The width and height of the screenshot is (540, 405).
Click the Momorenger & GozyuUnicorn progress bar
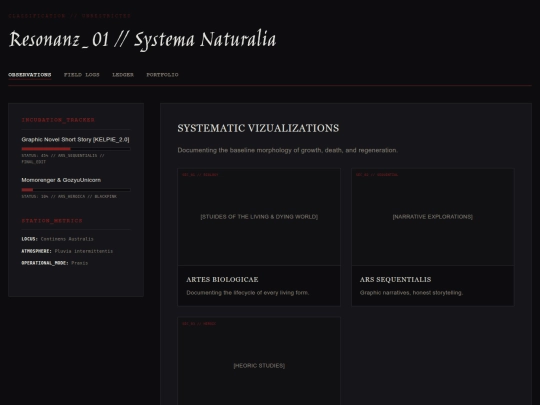(x=76, y=190)
